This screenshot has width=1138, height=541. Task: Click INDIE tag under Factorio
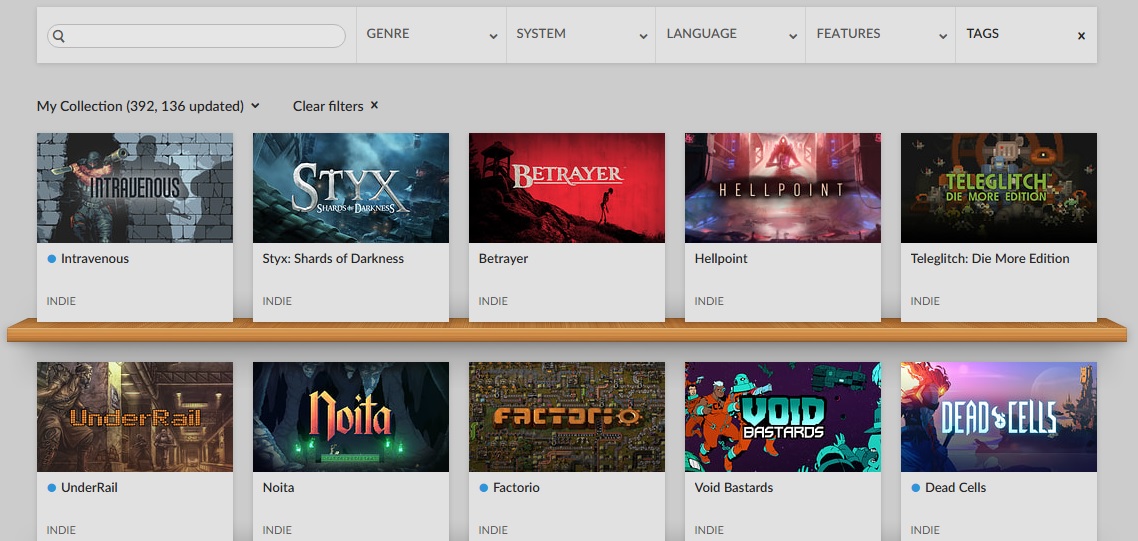click(x=493, y=531)
